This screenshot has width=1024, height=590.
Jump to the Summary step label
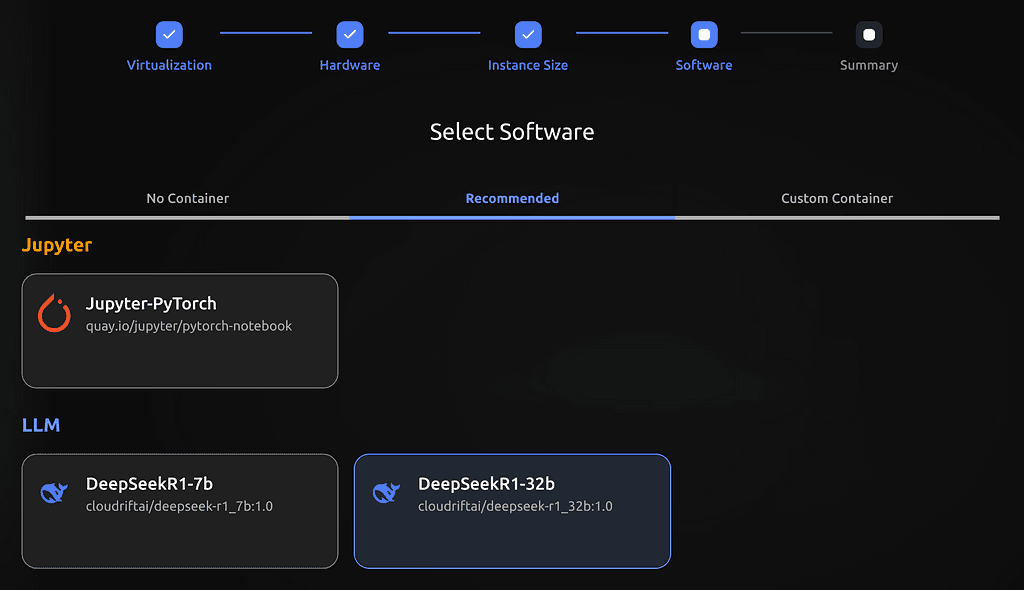pos(869,65)
